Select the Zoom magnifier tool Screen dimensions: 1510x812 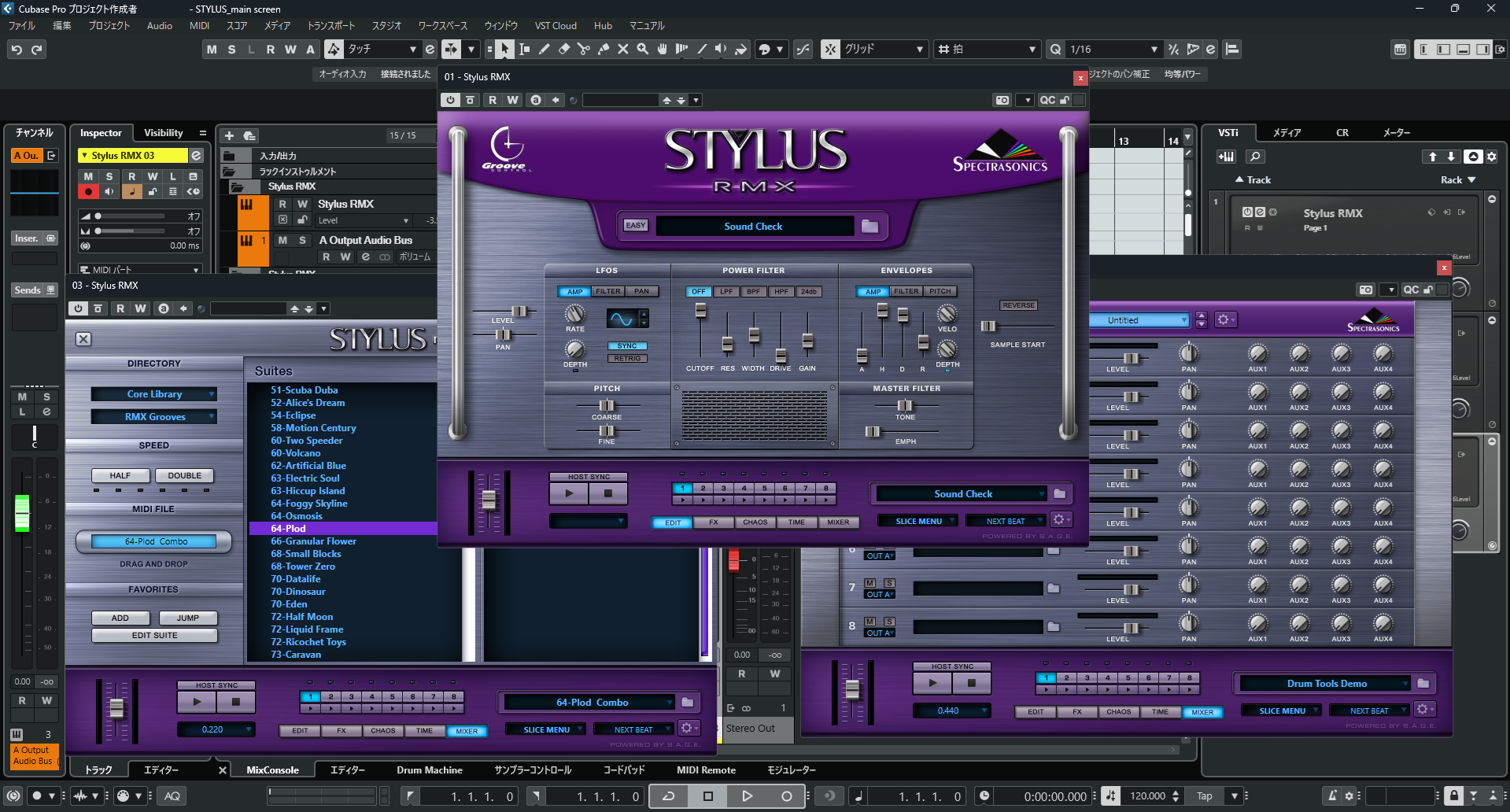pos(642,49)
